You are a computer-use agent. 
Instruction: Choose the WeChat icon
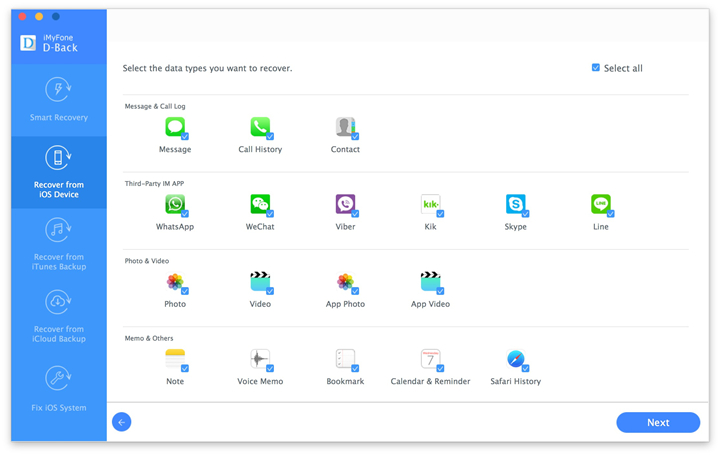pyautogui.click(x=260, y=204)
